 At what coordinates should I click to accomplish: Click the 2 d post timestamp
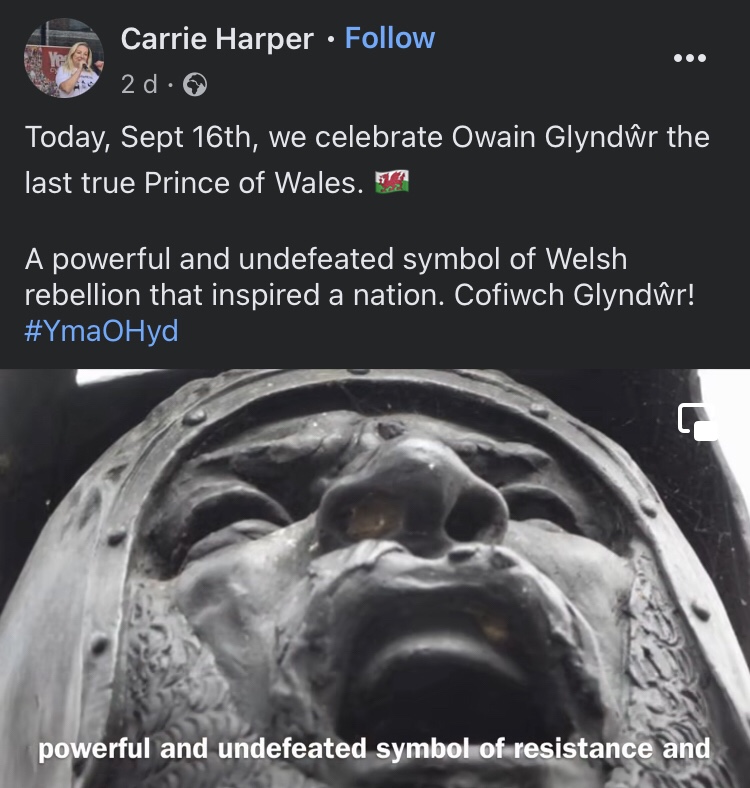tap(139, 84)
